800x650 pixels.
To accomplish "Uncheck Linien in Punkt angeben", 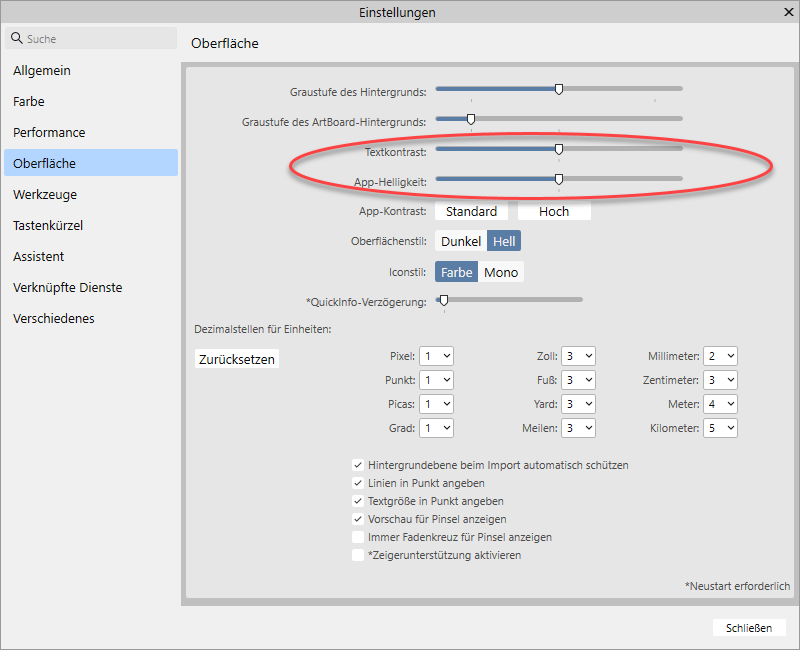I will click(358, 483).
